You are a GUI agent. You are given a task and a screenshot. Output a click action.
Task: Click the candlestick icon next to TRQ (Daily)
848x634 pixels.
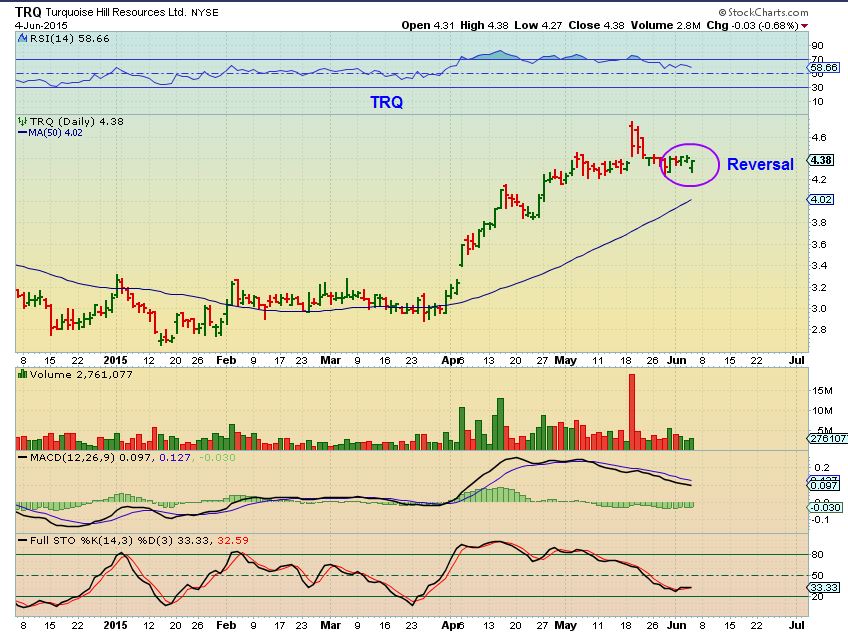[x=23, y=121]
